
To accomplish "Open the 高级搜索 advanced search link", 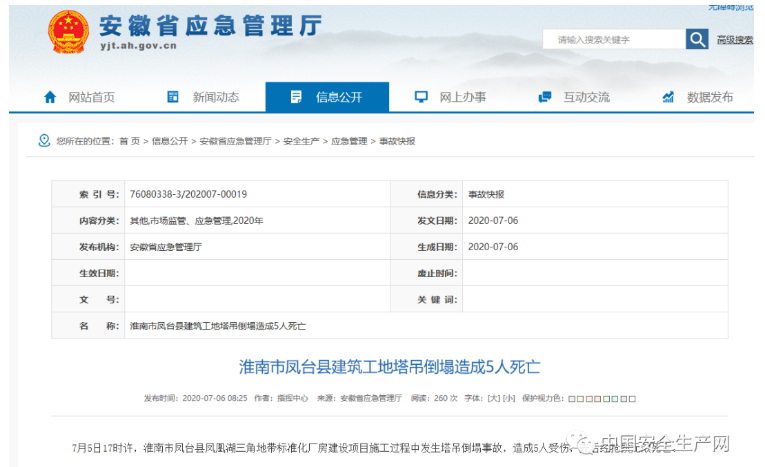I will click(734, 40).
